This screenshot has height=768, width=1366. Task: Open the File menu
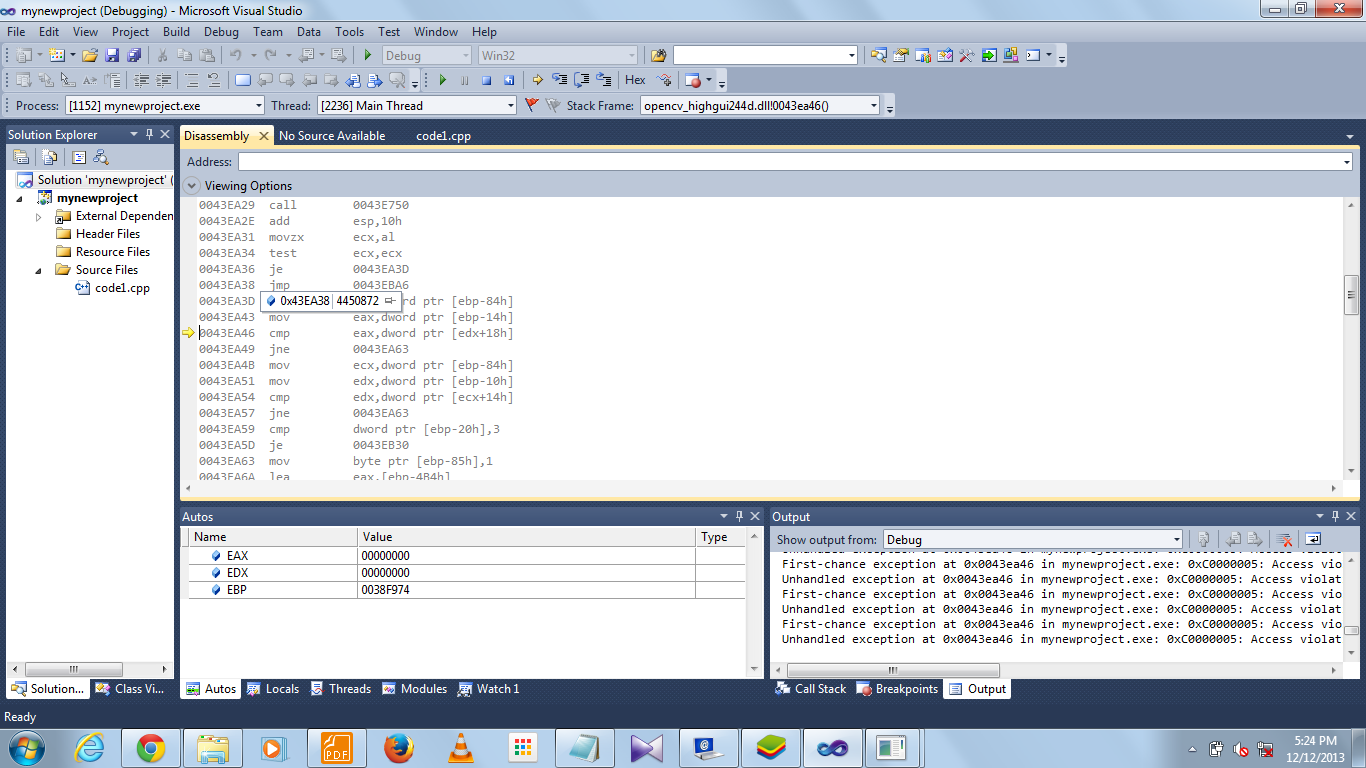click(16, 32)
